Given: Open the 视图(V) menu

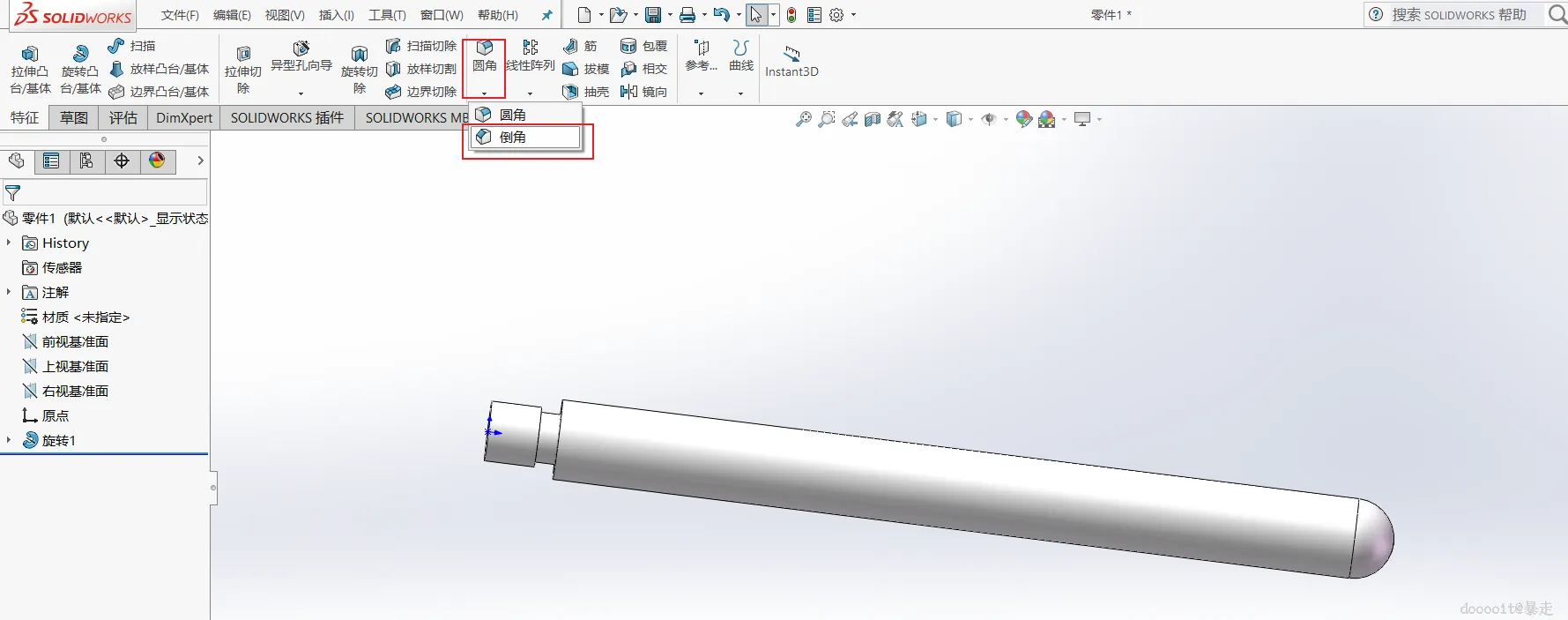Looking at the screenshot, I should (x=285, y=15).
